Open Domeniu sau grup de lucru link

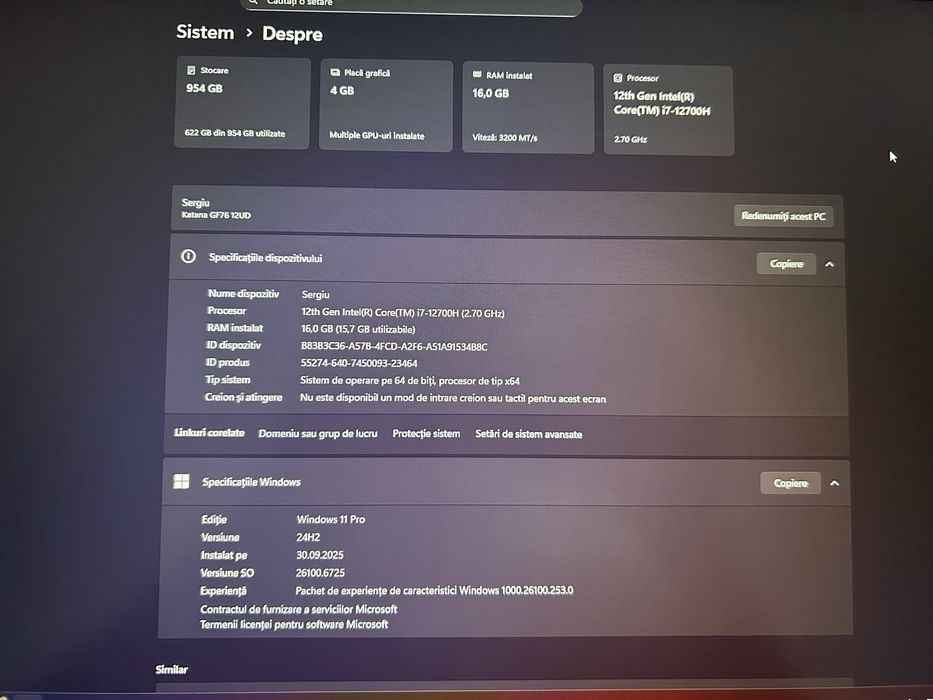tap(318, 433)
